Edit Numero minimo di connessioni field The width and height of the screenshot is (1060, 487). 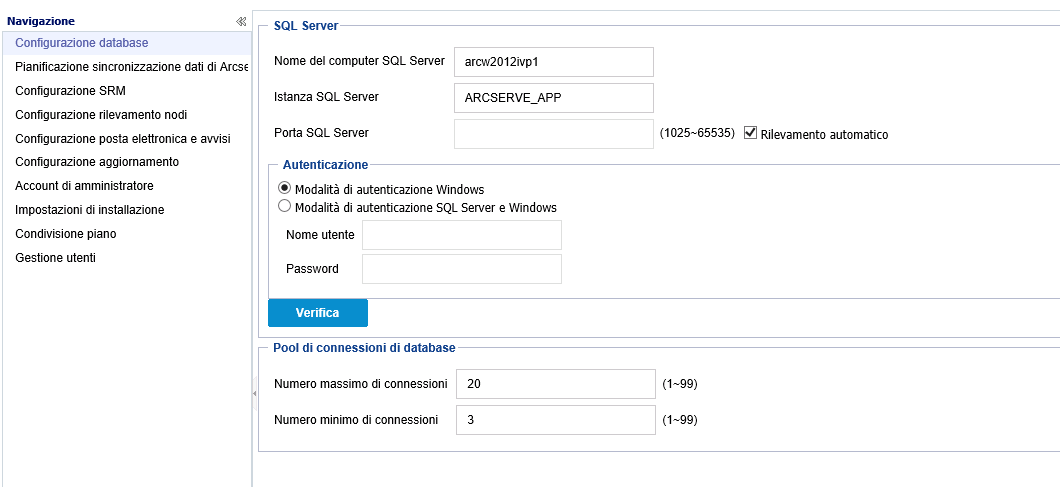(x=556, y=419)
